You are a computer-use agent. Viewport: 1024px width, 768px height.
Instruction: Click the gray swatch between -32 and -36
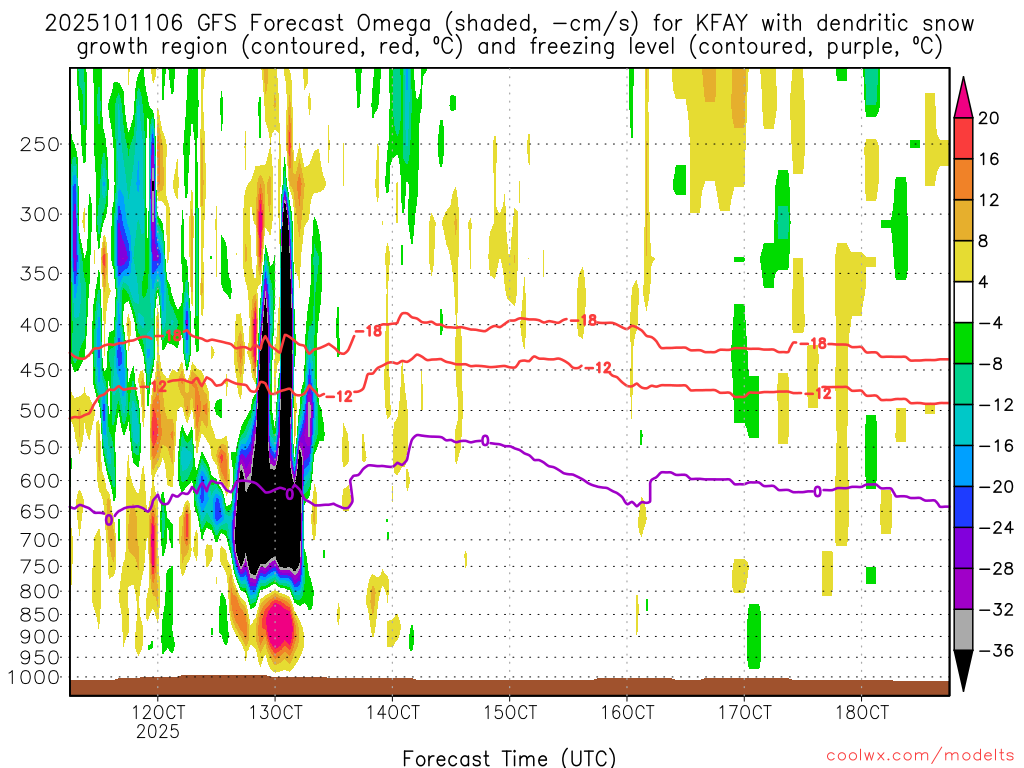click(x=963, y=630)
